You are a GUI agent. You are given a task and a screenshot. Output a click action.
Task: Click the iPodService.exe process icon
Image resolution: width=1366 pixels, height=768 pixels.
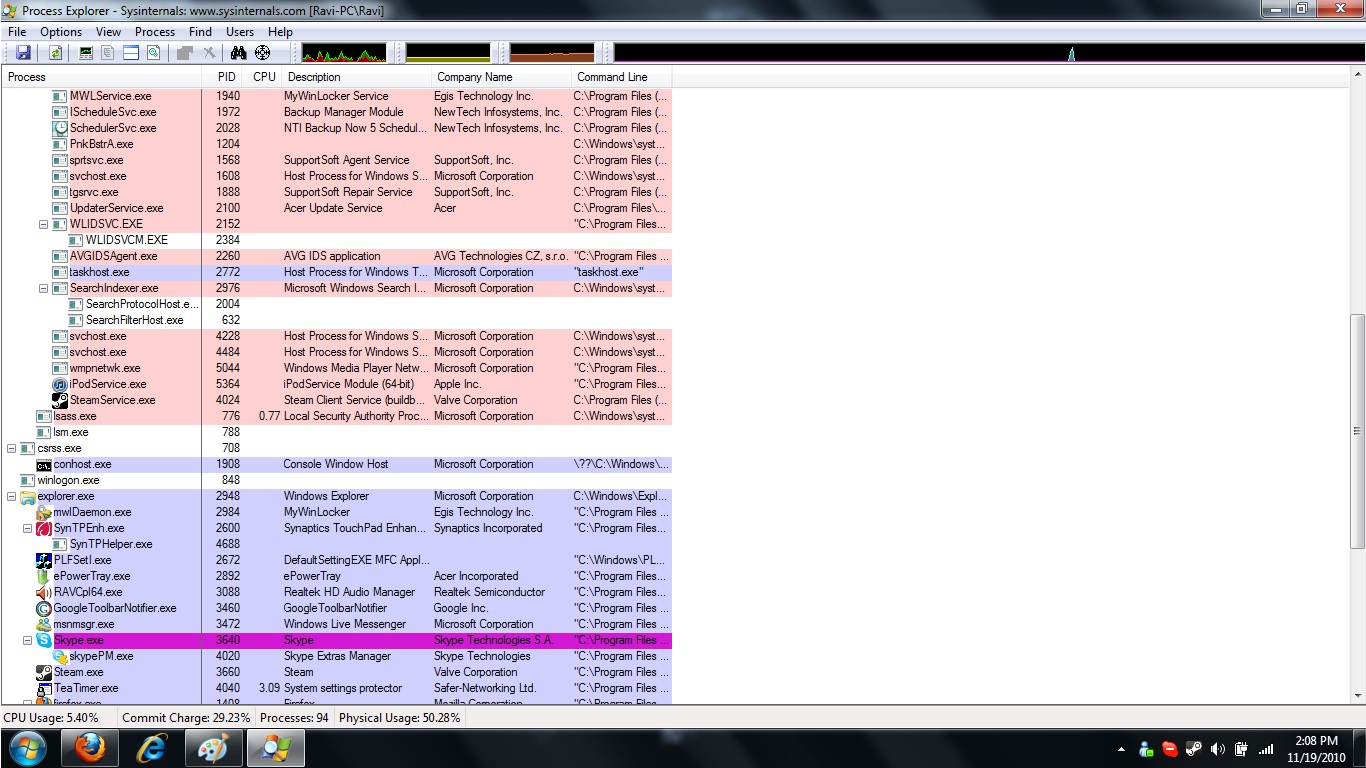[60, 384]
